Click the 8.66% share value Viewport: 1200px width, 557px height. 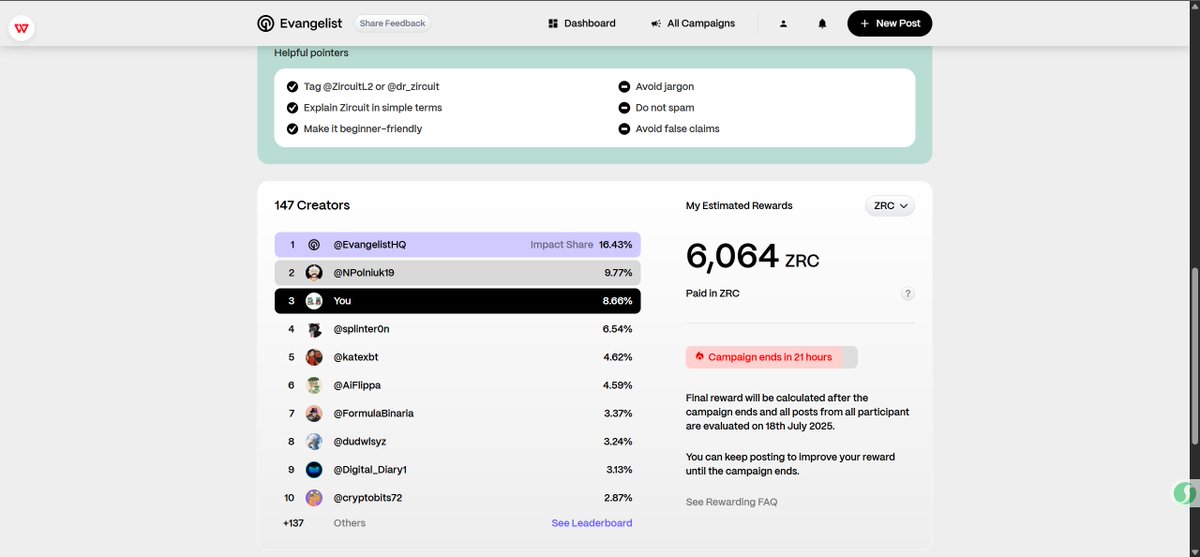pyautogui.click(x=617, y=300)
